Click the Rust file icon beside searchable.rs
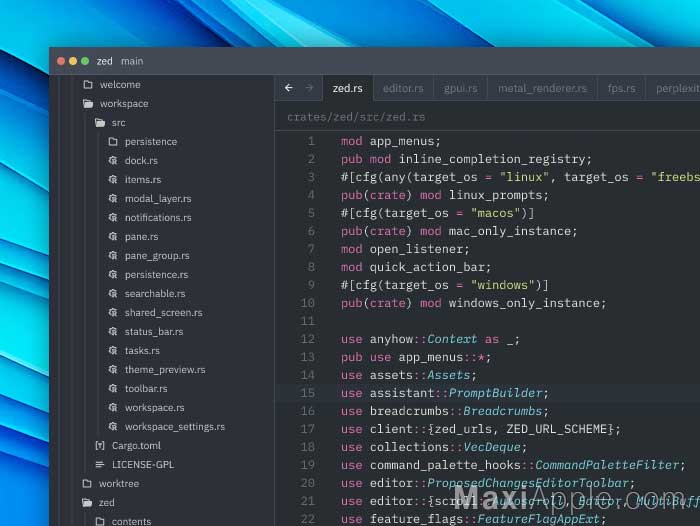This screenshot has width=700, height=526. point(113,293)
